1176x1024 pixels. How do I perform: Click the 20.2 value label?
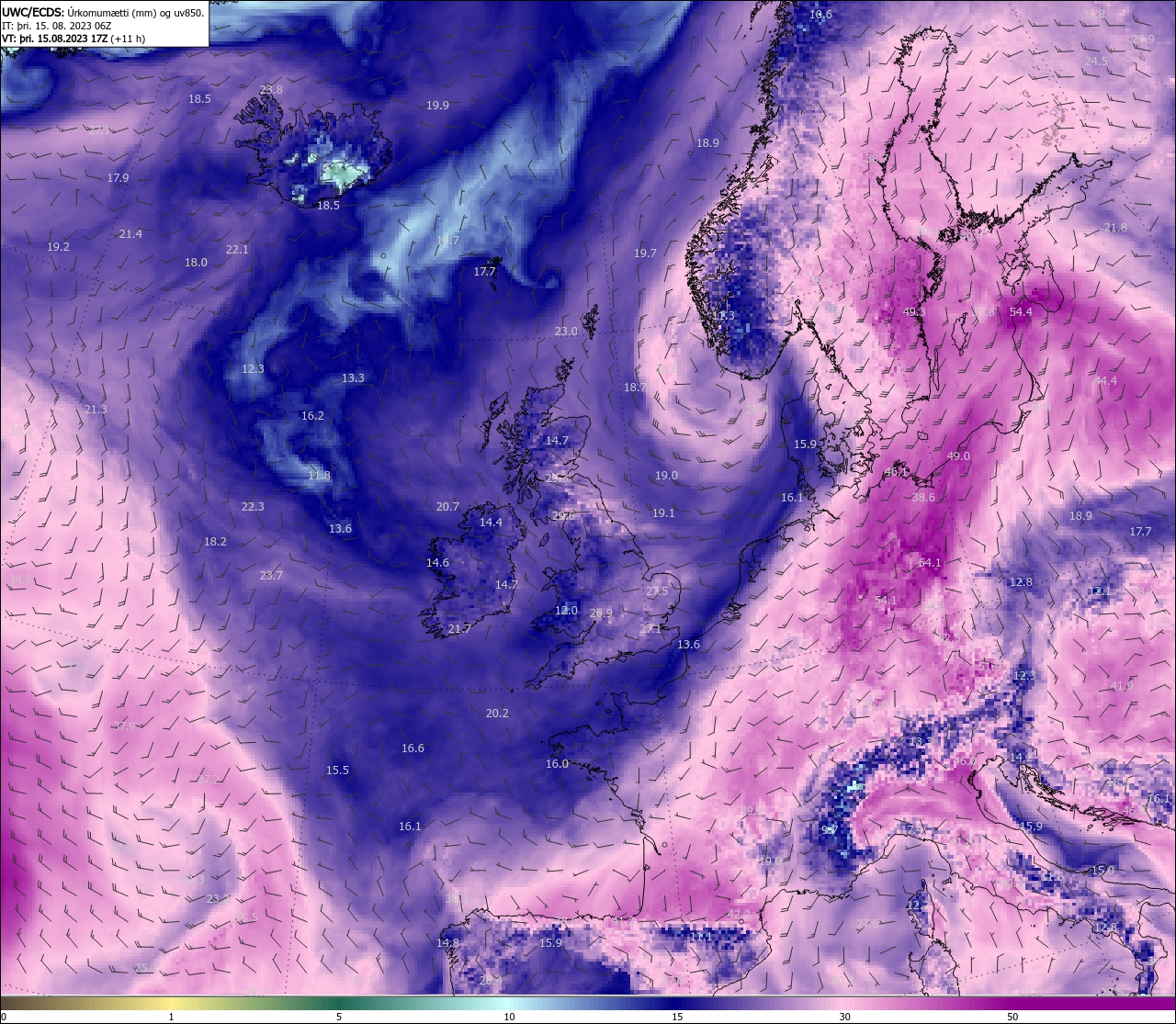(x=497, y=714)
